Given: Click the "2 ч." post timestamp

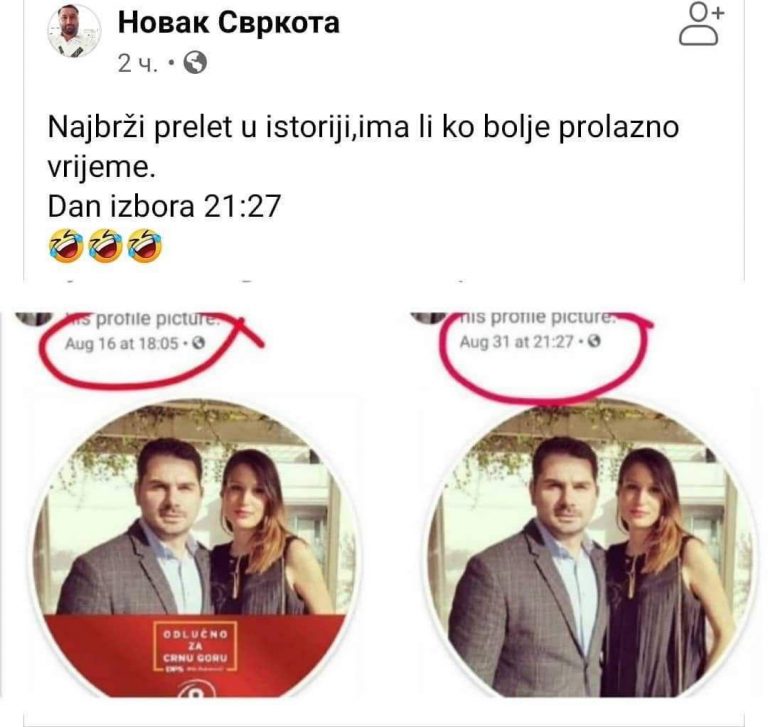Looking at the screenshot, I should tap(138, 63).
